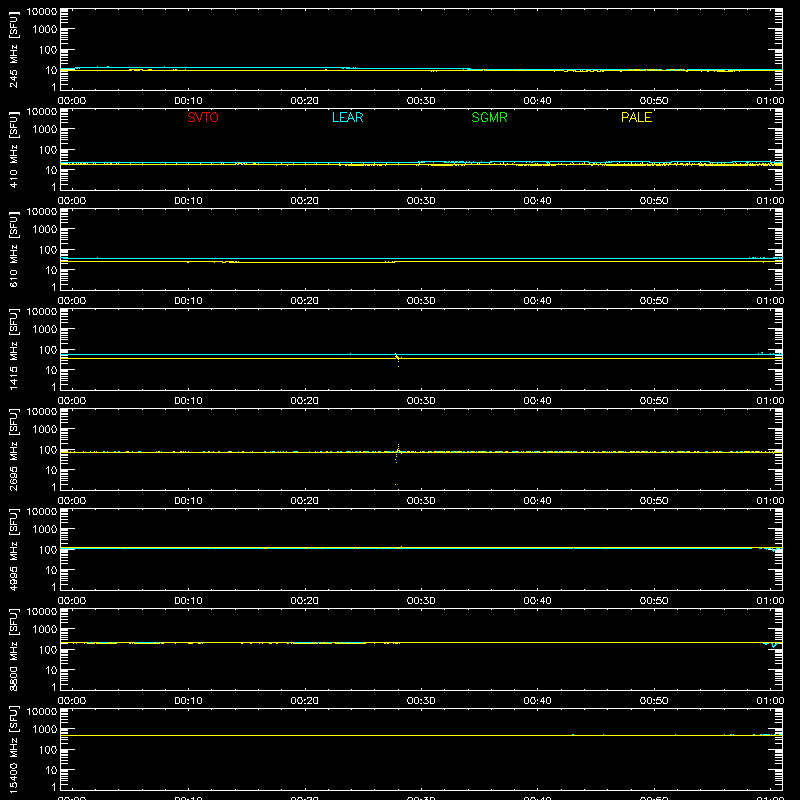Click the 10000 tick label on the 8800 MHz plot

tap(42, 612)
